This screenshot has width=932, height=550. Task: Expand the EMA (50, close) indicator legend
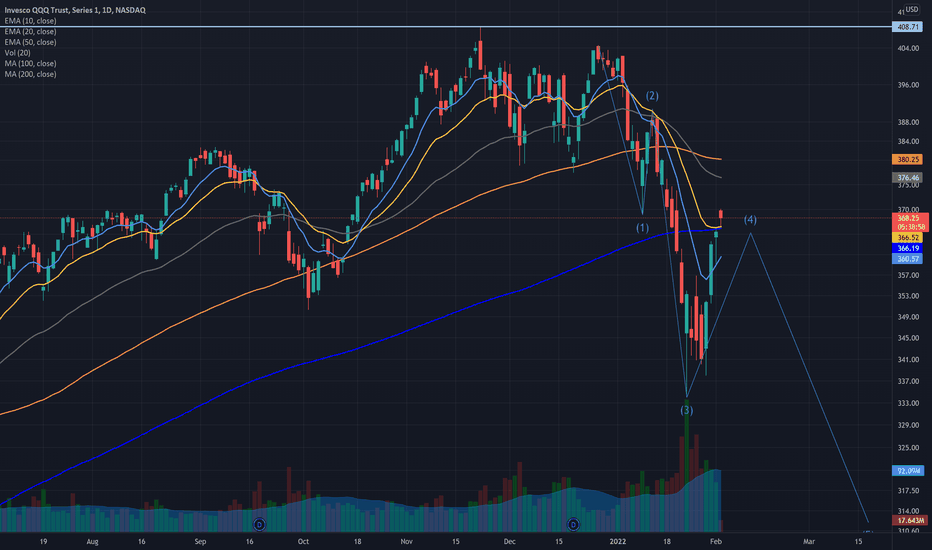30,42
